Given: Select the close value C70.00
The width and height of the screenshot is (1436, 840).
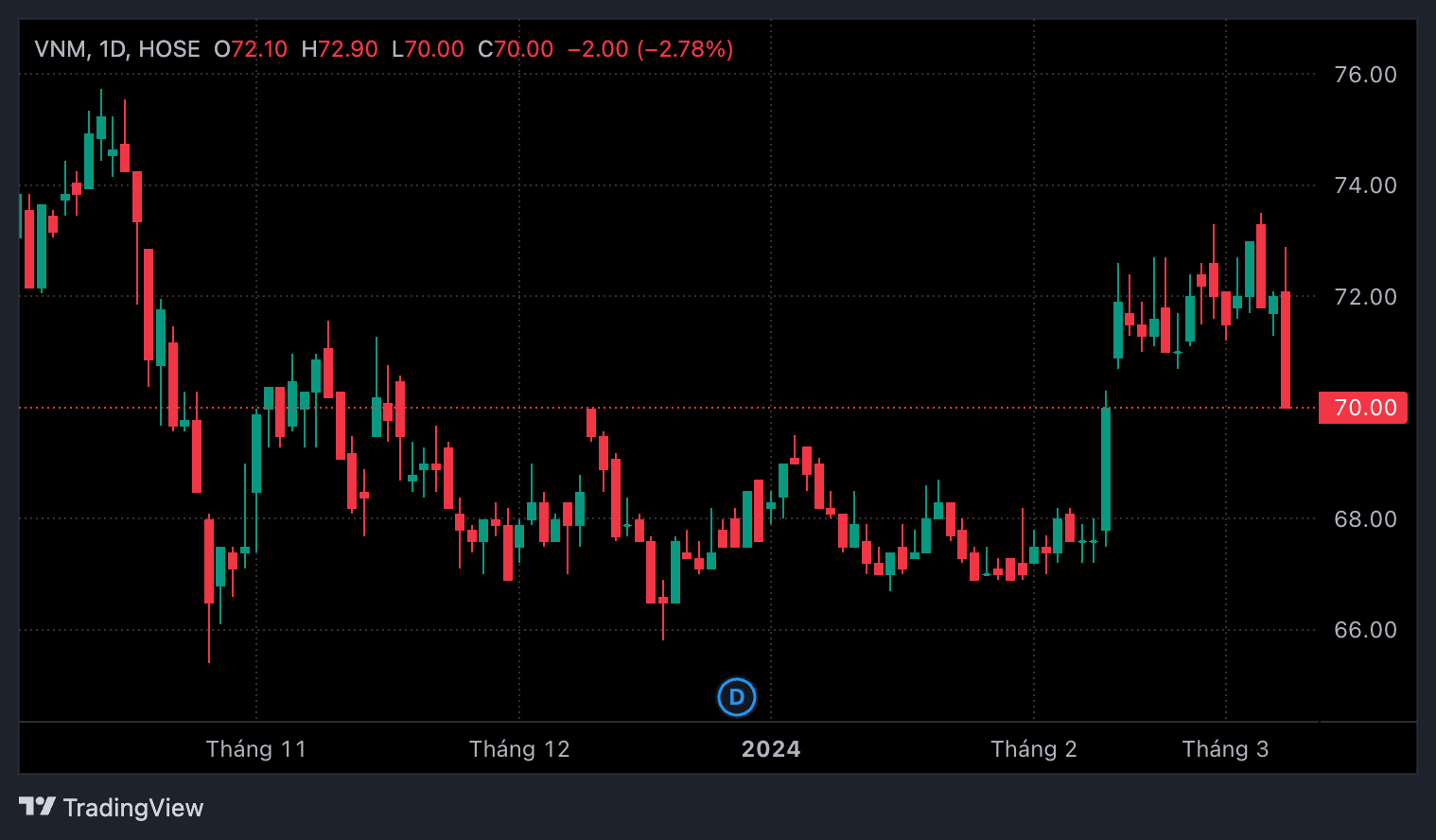Looking at the screenshot, I should coord(516,49).
